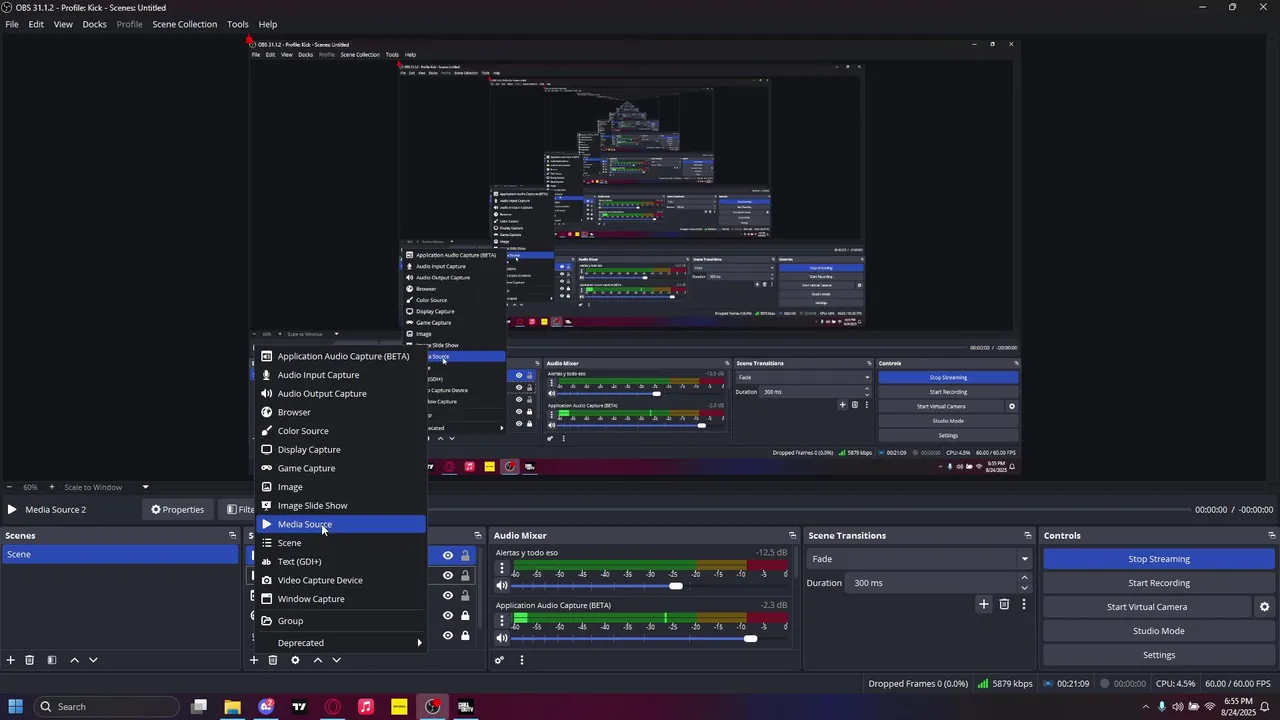Move scene down with arrow icon
This screenshot has width=1280, height=720.
coord(93,660)
